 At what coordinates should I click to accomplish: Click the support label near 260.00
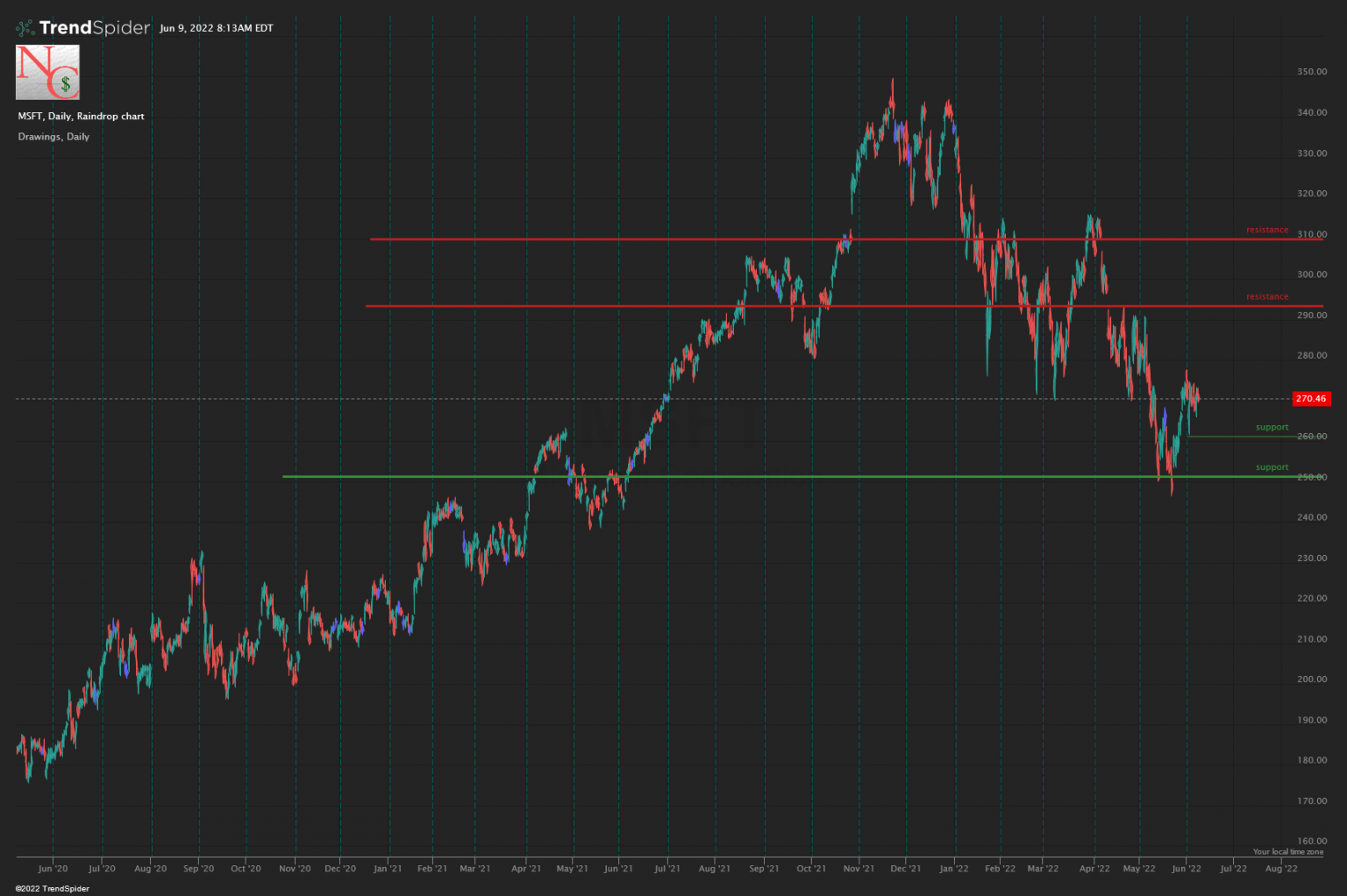[x=1272, y=428]
